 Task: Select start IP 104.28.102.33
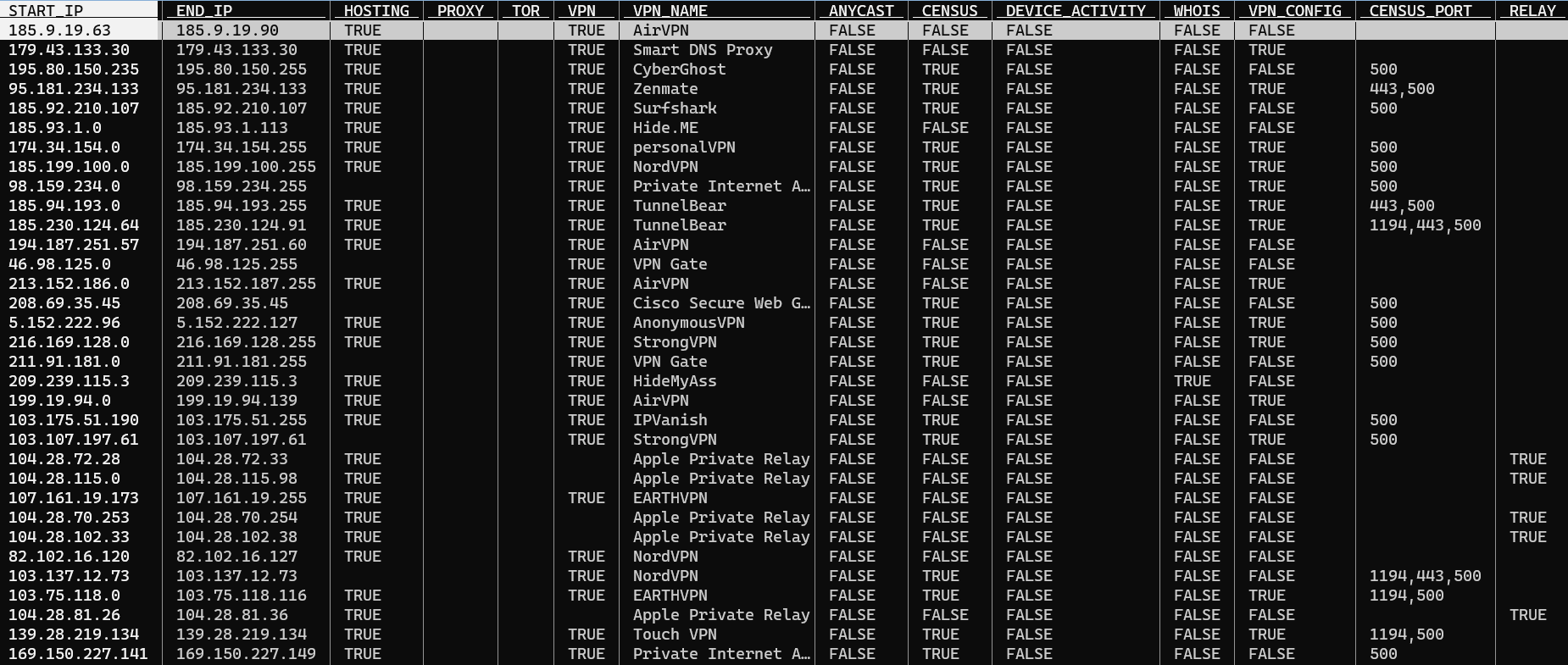[69, 537]
